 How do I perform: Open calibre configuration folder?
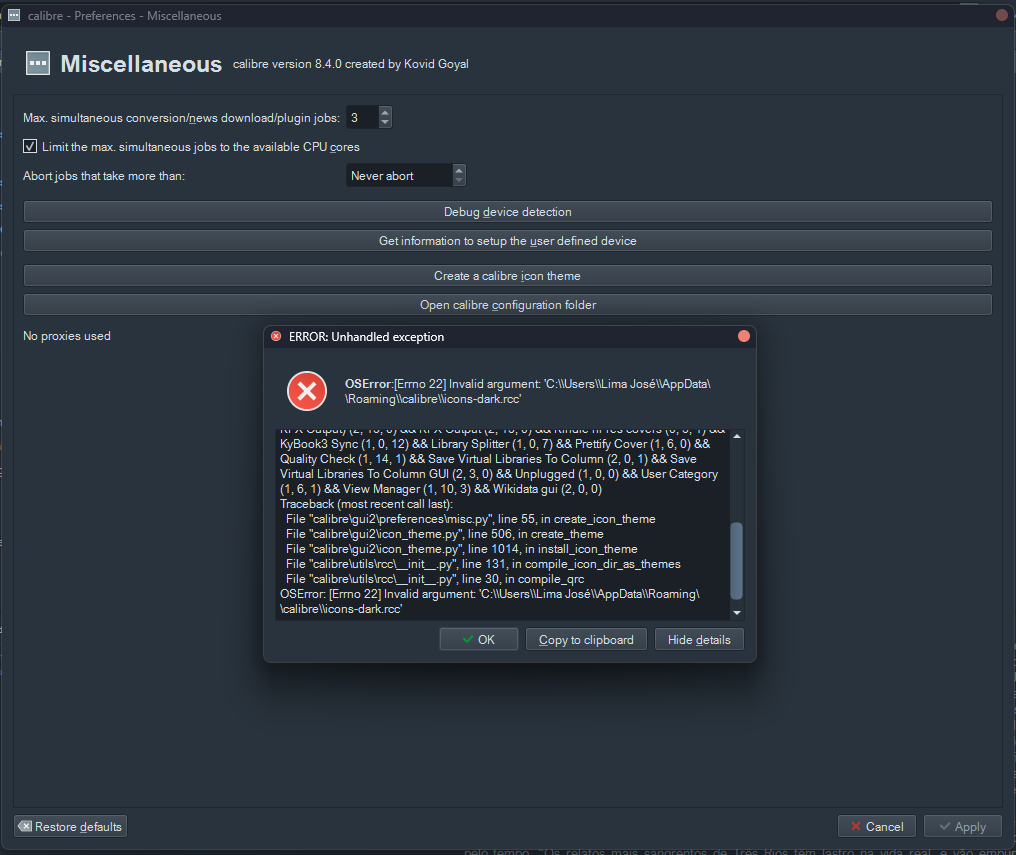[x=507, y=304]
